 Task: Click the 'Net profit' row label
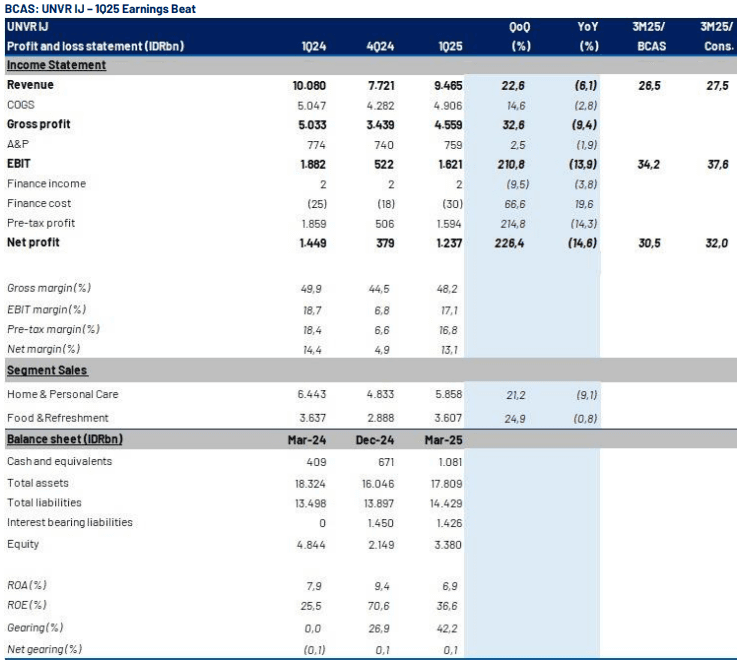(x=33, y=242)
